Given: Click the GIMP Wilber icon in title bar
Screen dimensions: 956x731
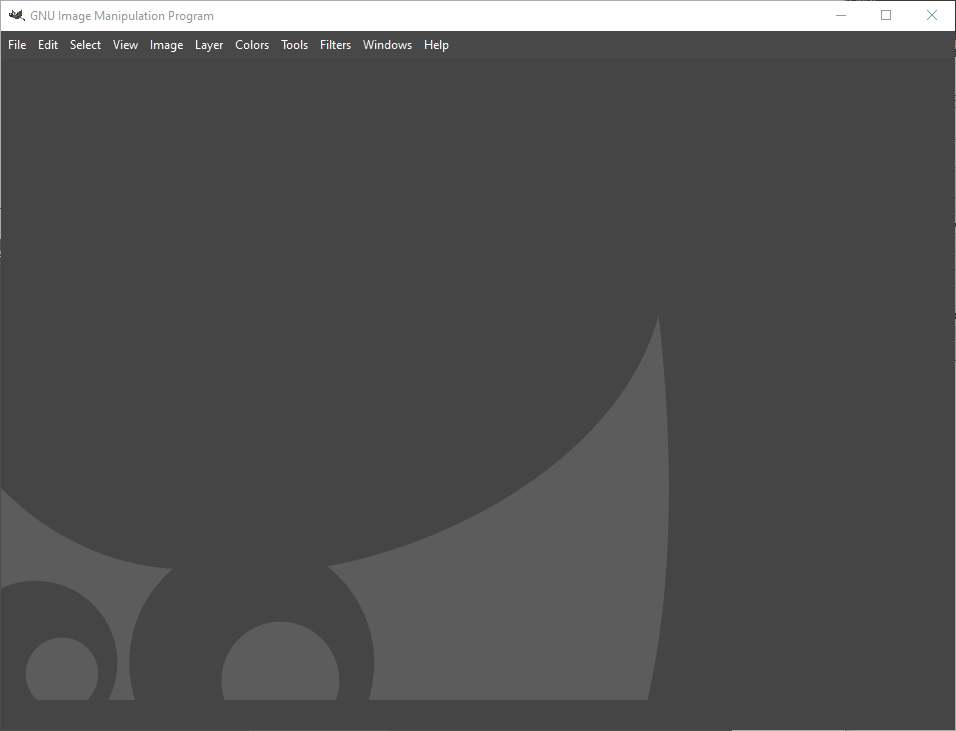Looking at the screenshot, I should click(16, 15).
